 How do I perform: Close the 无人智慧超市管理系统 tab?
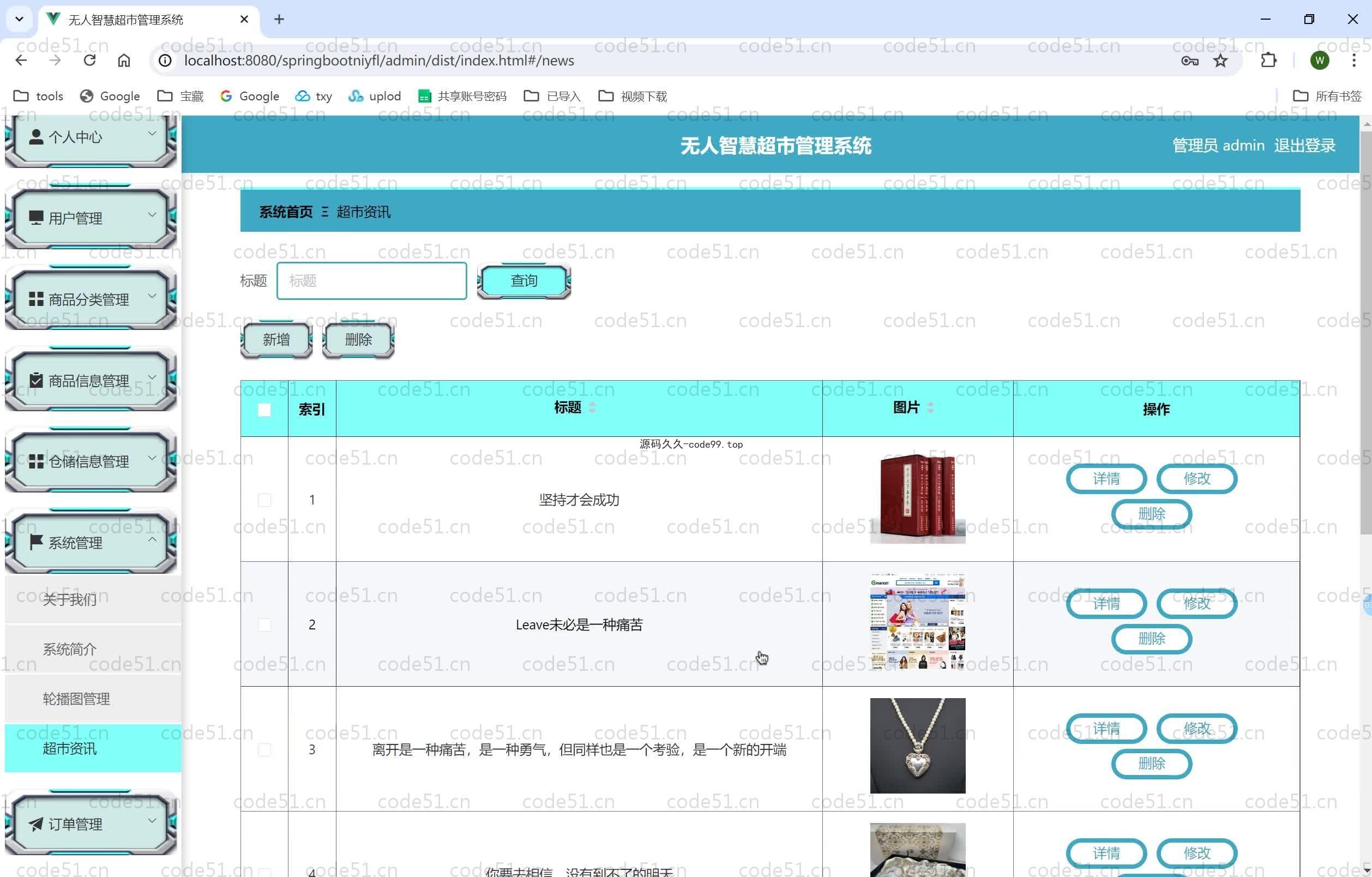tap(244, 20)
